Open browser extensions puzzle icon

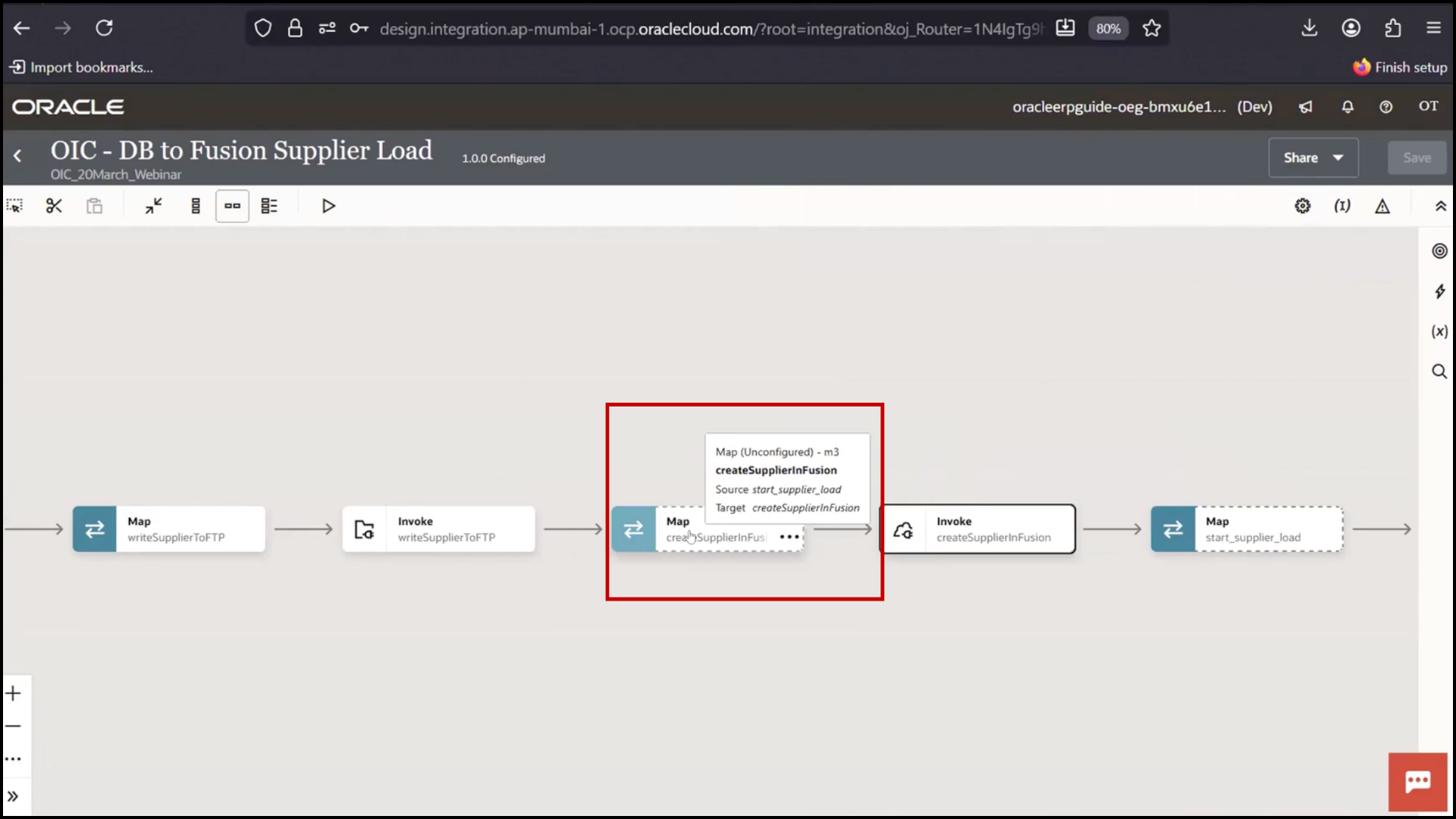coord(1392,28)
